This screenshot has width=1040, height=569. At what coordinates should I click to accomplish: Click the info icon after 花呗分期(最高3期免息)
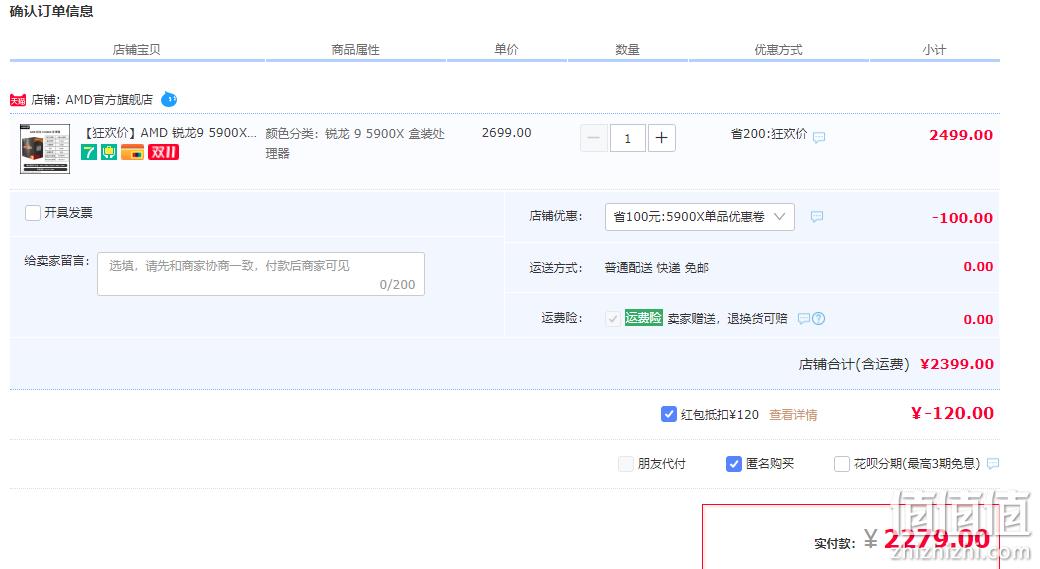click(x=993, y=464)
